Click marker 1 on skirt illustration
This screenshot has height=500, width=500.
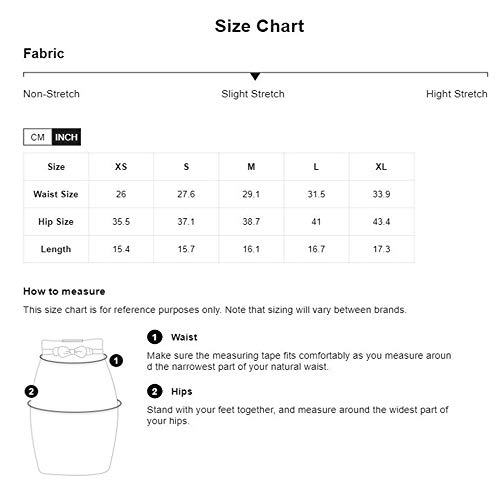(x=116, y=360)
